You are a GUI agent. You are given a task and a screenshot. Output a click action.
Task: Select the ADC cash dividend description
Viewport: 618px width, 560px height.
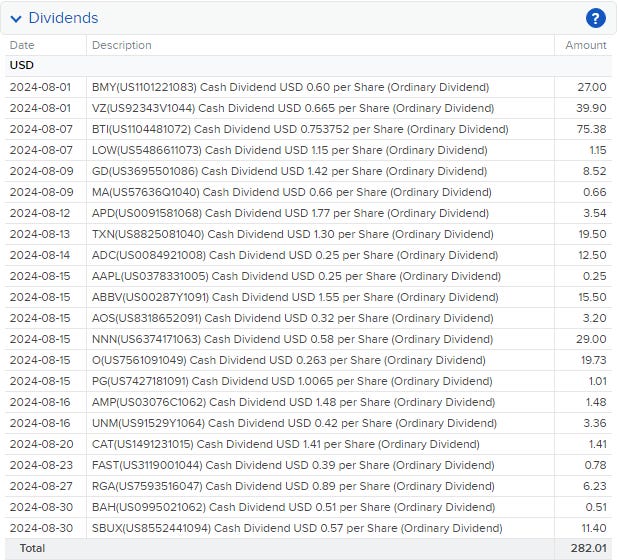coord(295,255)
